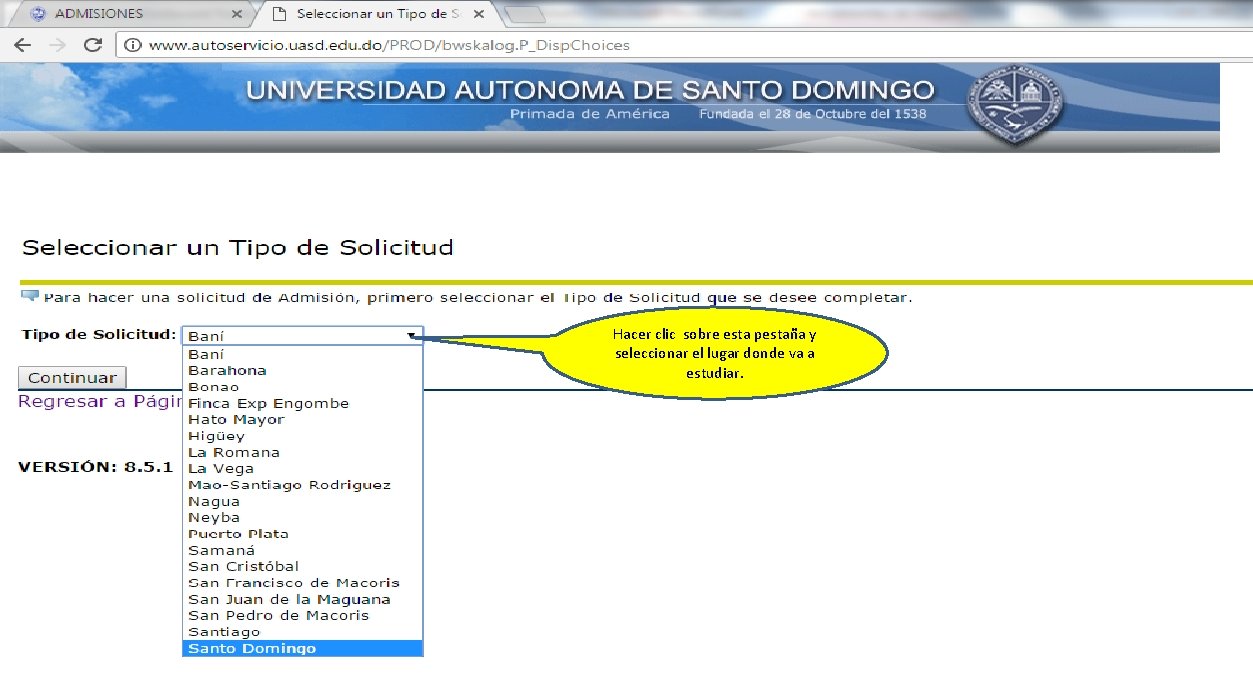1253x691 pixels.
Task: Choose Higüey in the dropdown
Action: tap(303, 436)
